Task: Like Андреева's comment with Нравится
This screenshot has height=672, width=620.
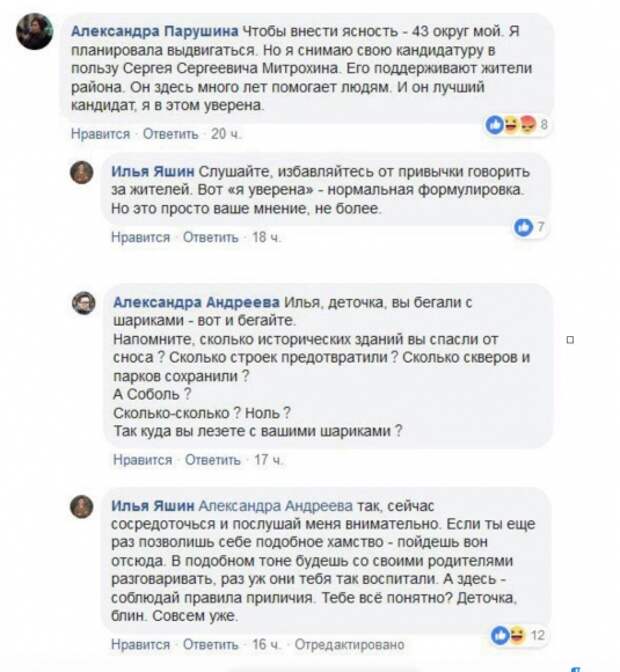Action: pyautogui.click(x=141, y=460)
